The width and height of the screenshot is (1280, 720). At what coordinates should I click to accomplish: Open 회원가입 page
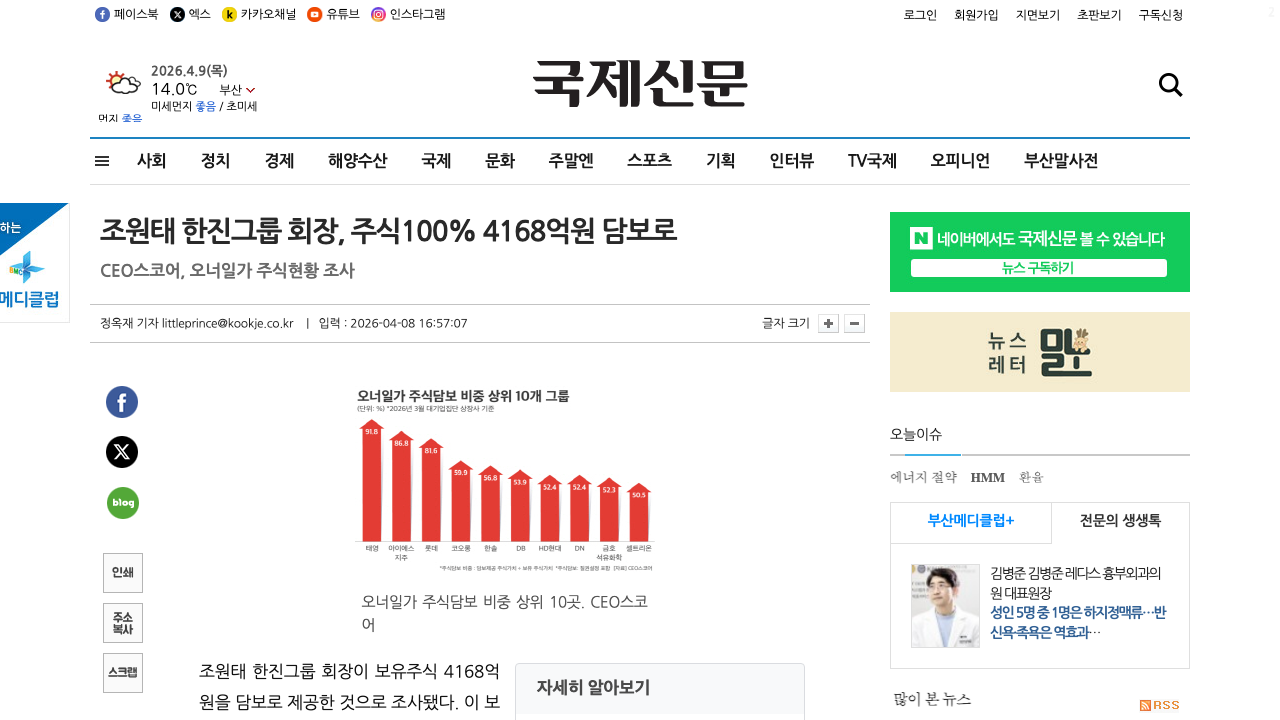976,15
